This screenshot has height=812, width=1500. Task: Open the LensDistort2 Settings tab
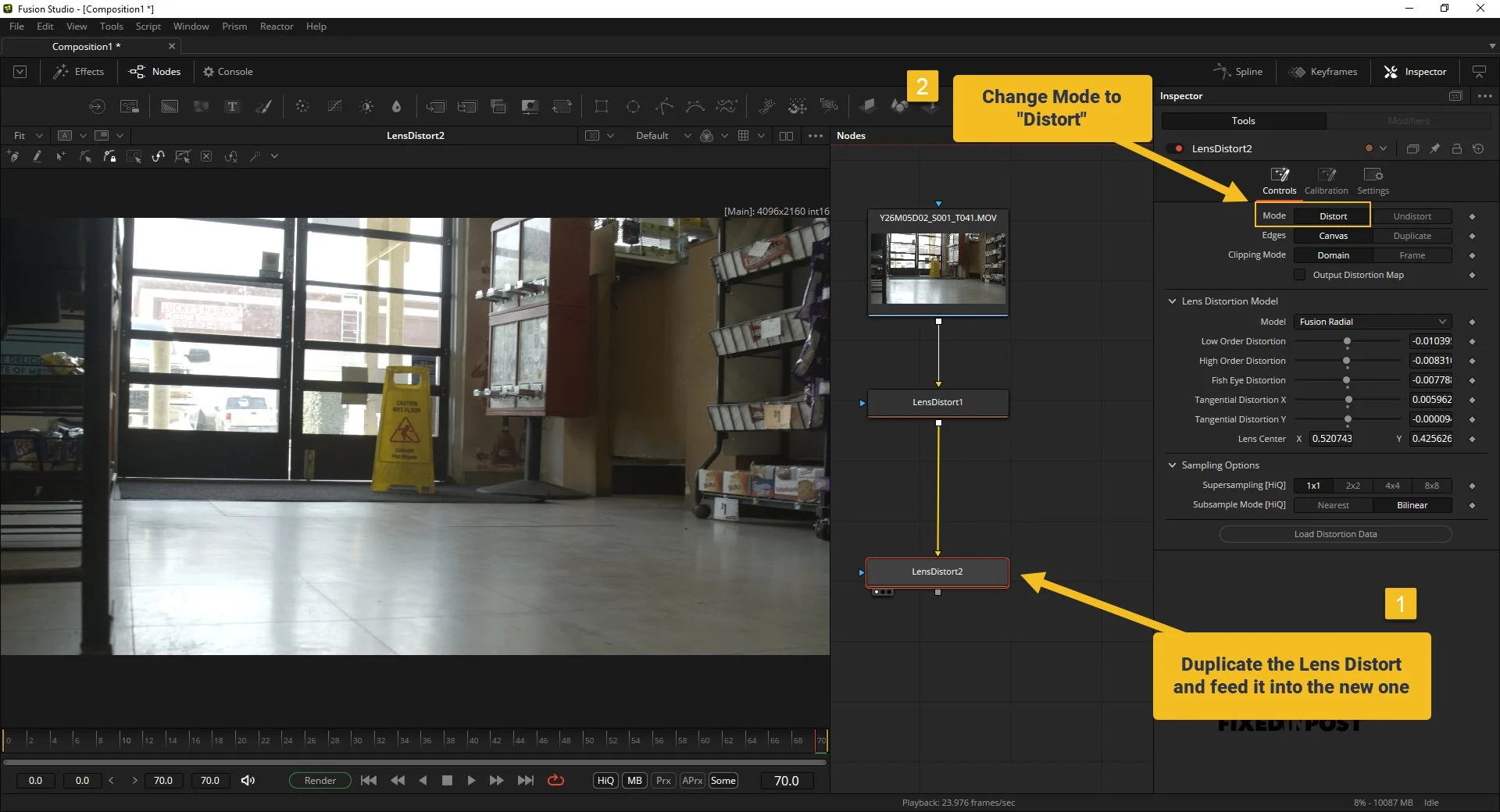(x=1373, y=180)
